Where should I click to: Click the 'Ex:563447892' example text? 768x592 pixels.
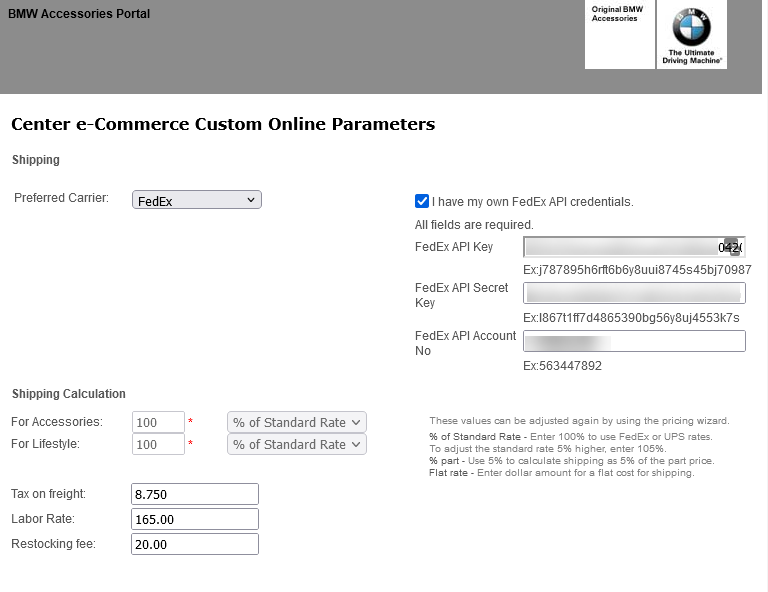(562, 366)
